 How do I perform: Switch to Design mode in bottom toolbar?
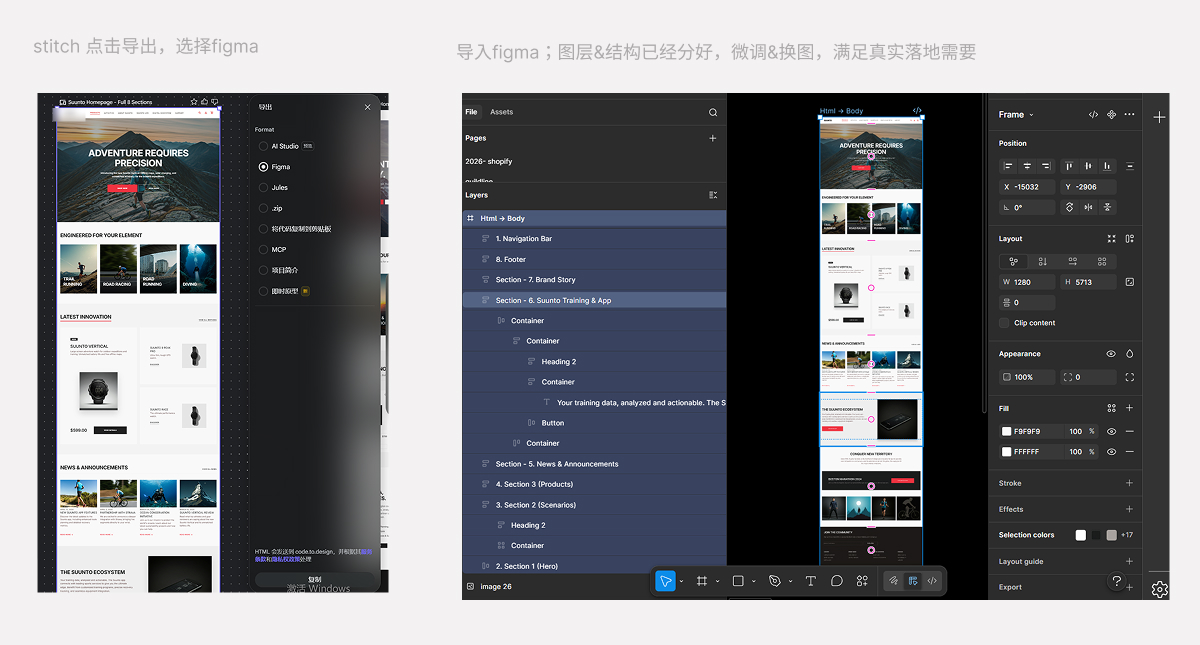point(913,581)
